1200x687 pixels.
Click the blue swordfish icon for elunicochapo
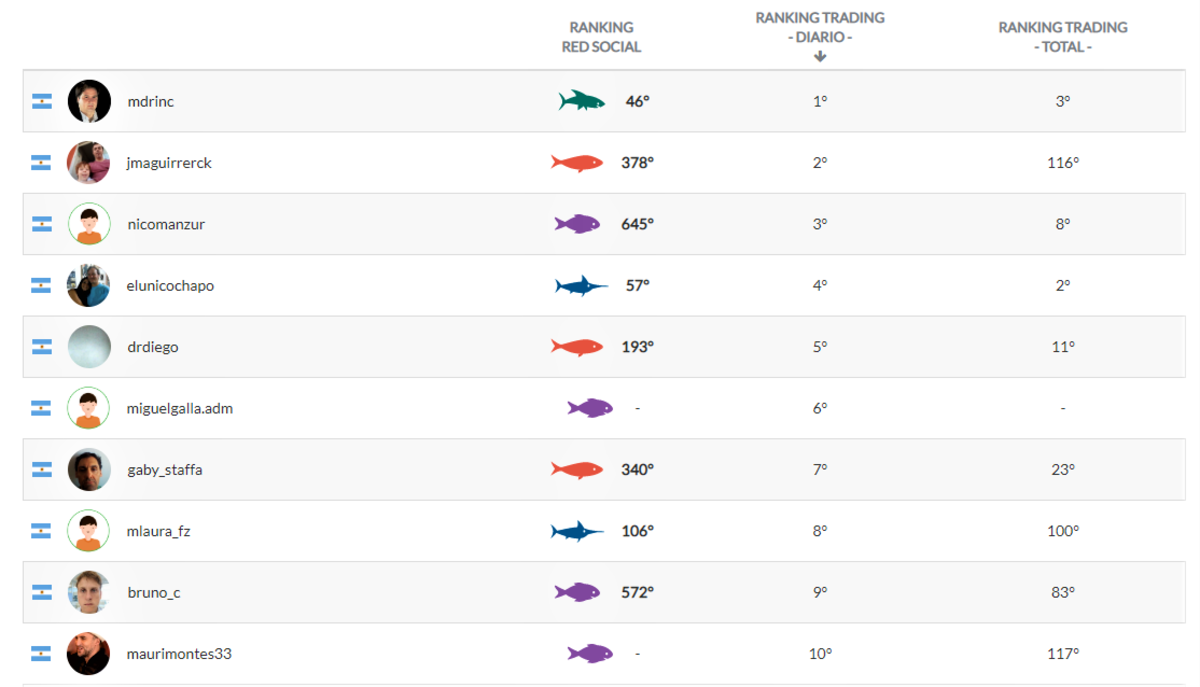click(581, 286)
